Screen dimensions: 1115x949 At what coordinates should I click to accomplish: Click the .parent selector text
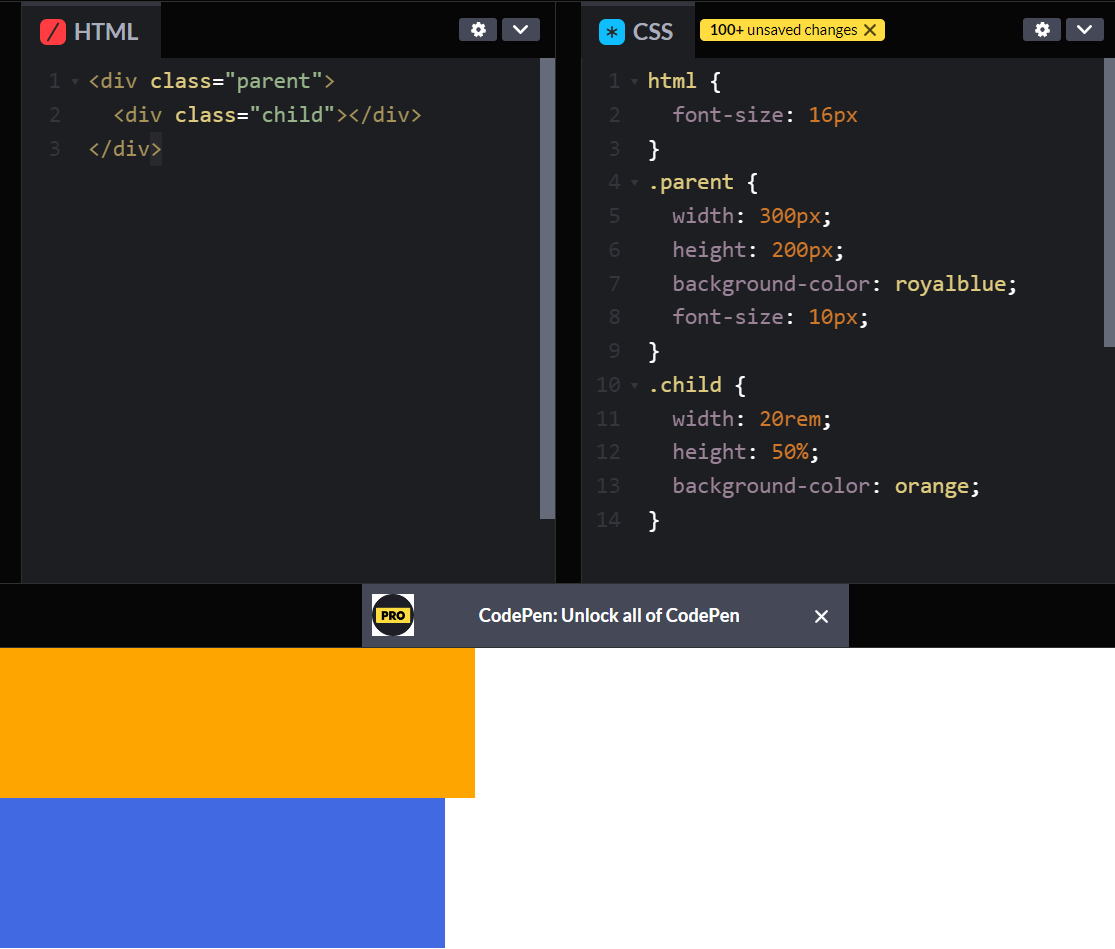[x=690, y=183]
